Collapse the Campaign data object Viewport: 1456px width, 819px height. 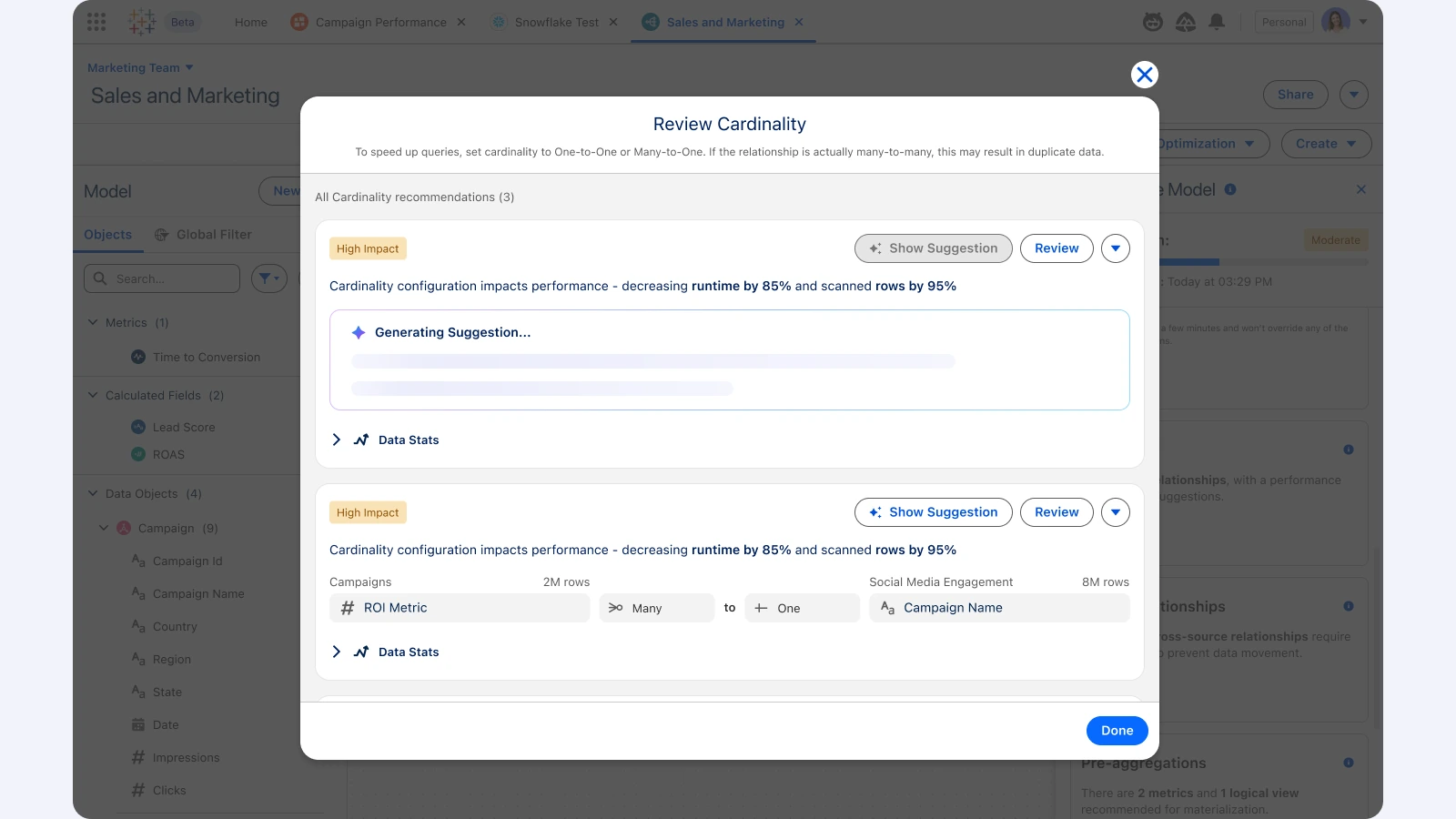104,528
